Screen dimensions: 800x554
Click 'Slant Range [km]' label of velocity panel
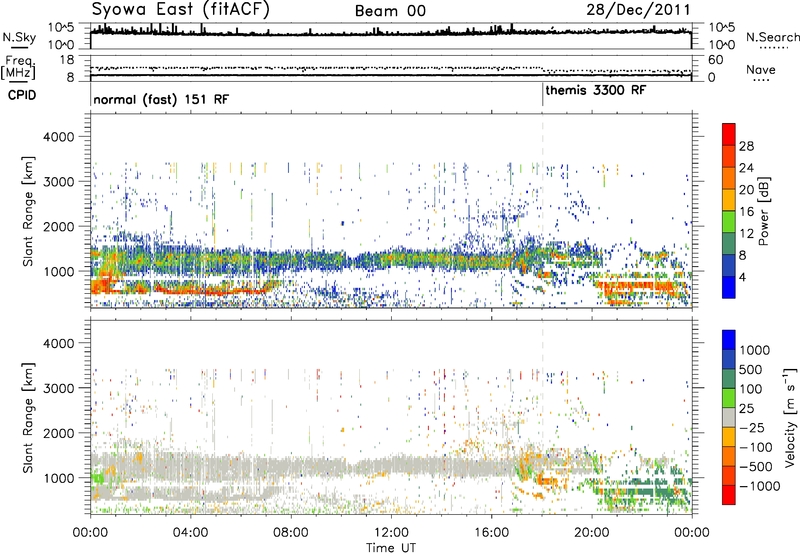(x=28, y=417)
